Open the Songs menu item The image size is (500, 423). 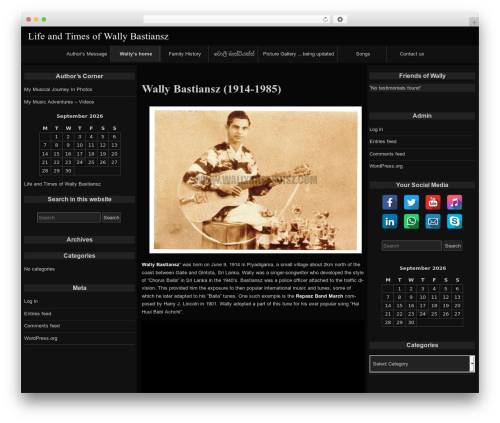(x=363, y=54)
